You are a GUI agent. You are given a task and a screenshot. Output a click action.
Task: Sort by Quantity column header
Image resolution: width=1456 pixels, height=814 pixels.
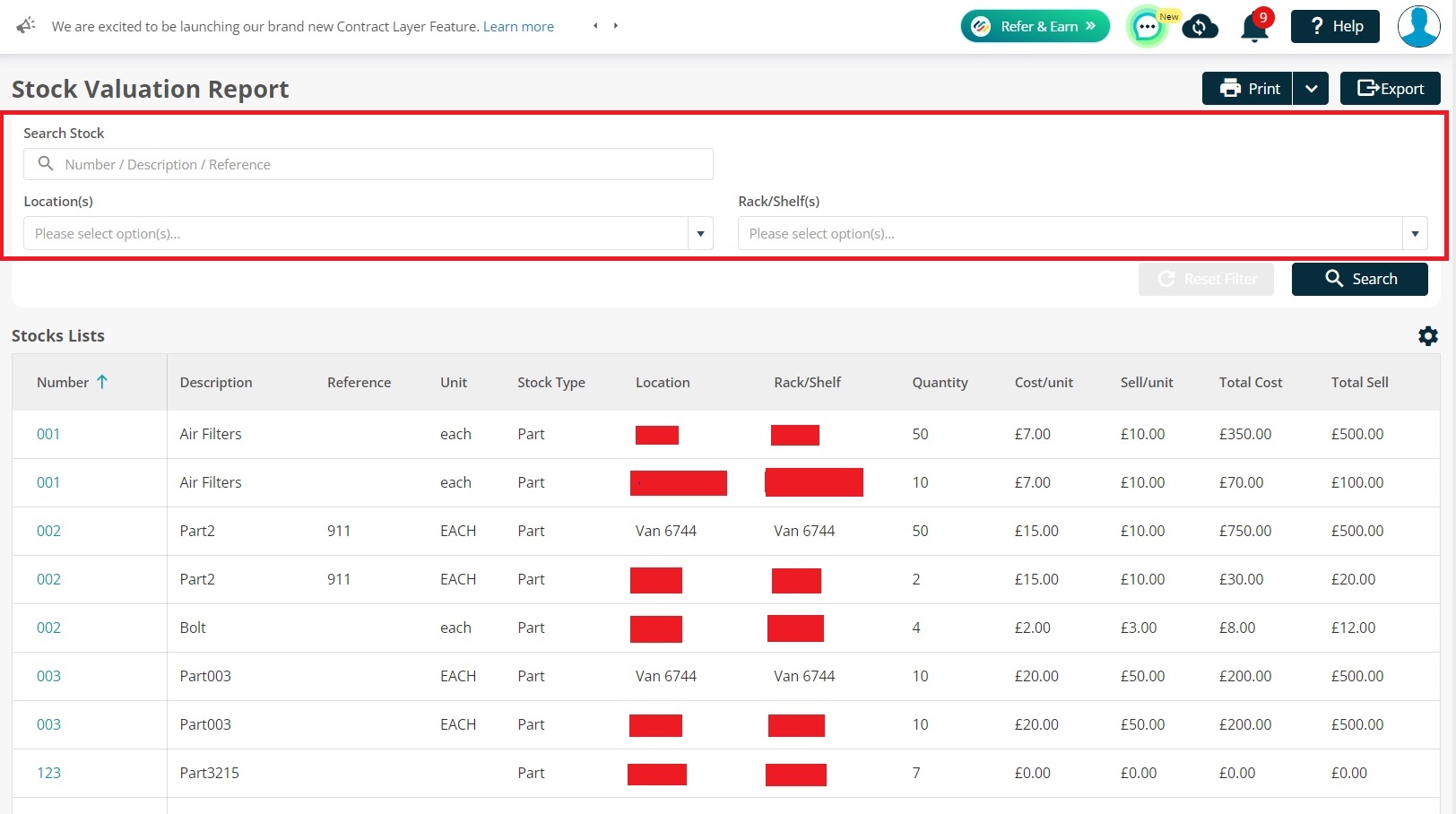tap(940, 382)
